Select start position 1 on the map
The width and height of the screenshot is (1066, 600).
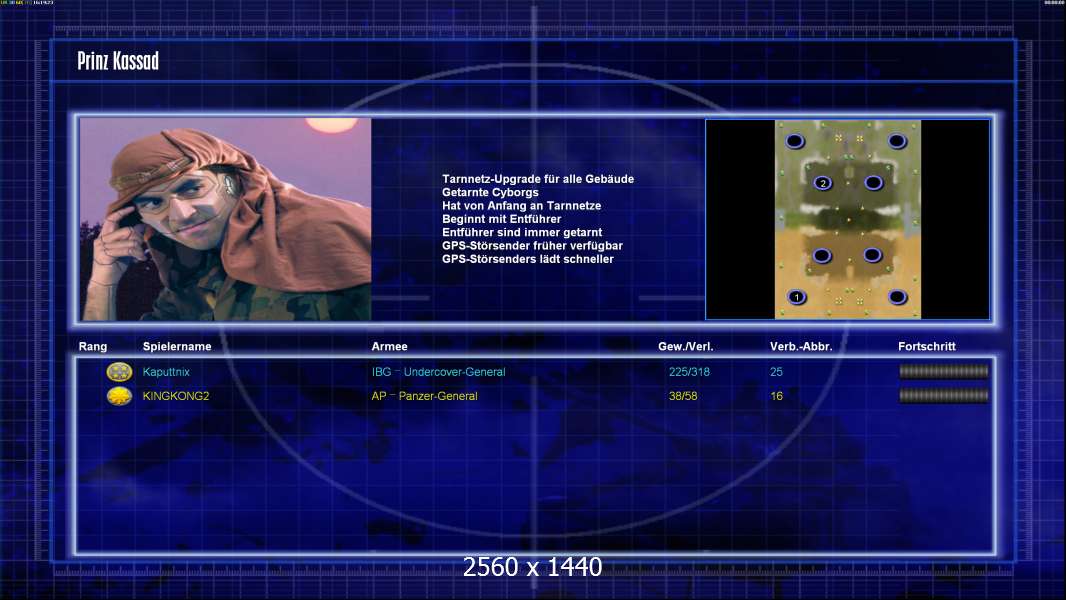797,297
